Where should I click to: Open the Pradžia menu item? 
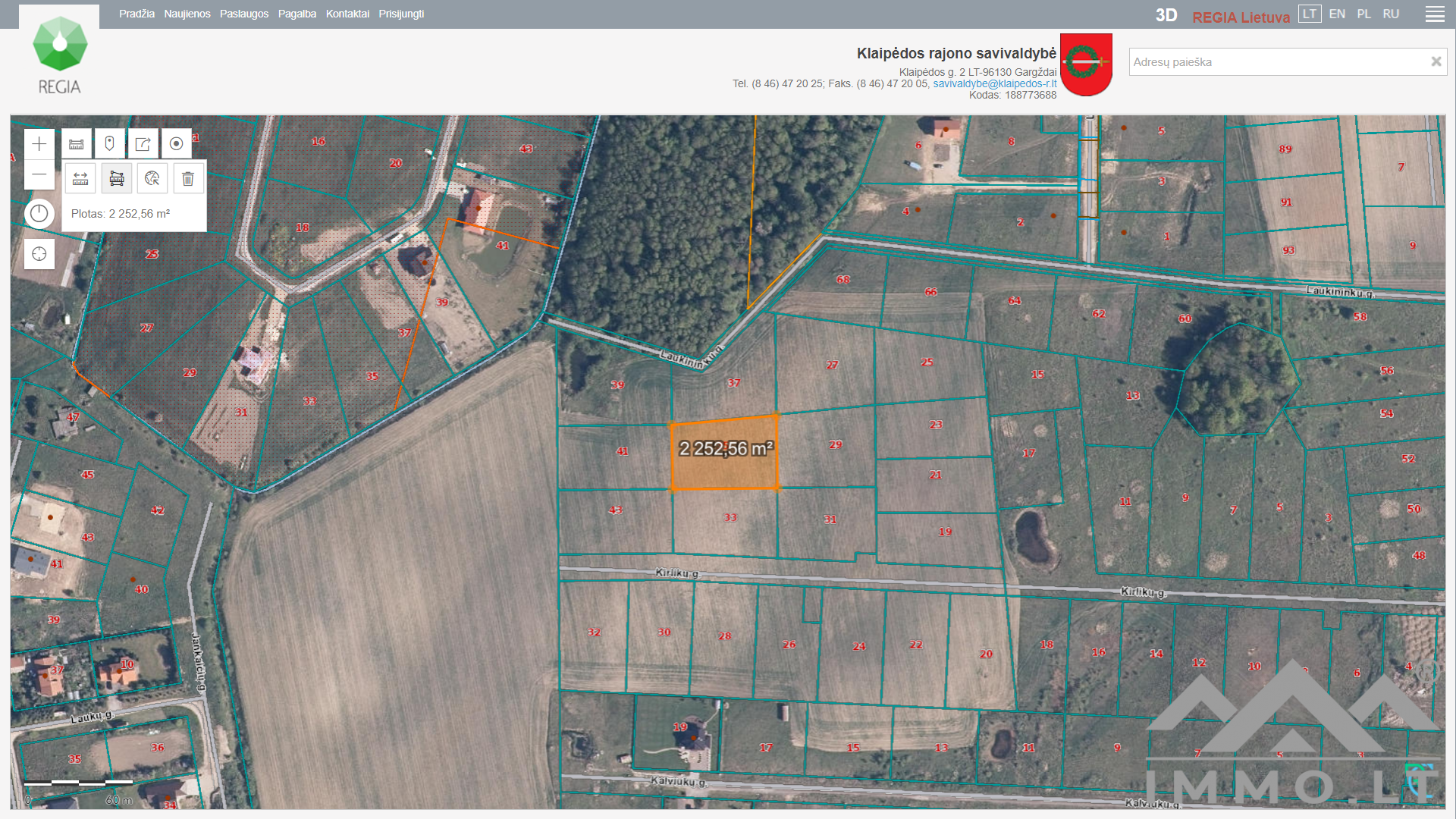[136, 14]
